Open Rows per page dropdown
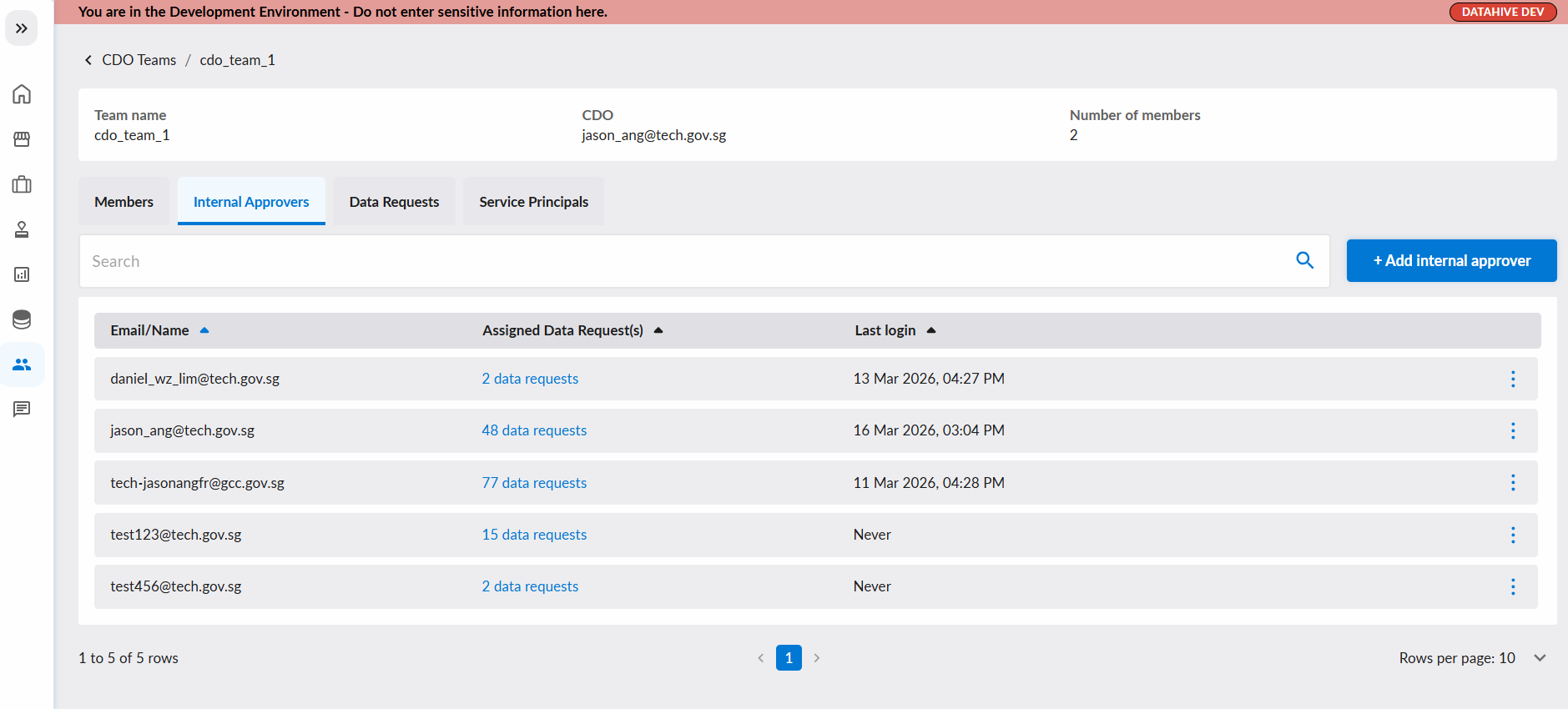This screenshot has height=709, width=1568. pyautogui.click(x=1474, y=658)
